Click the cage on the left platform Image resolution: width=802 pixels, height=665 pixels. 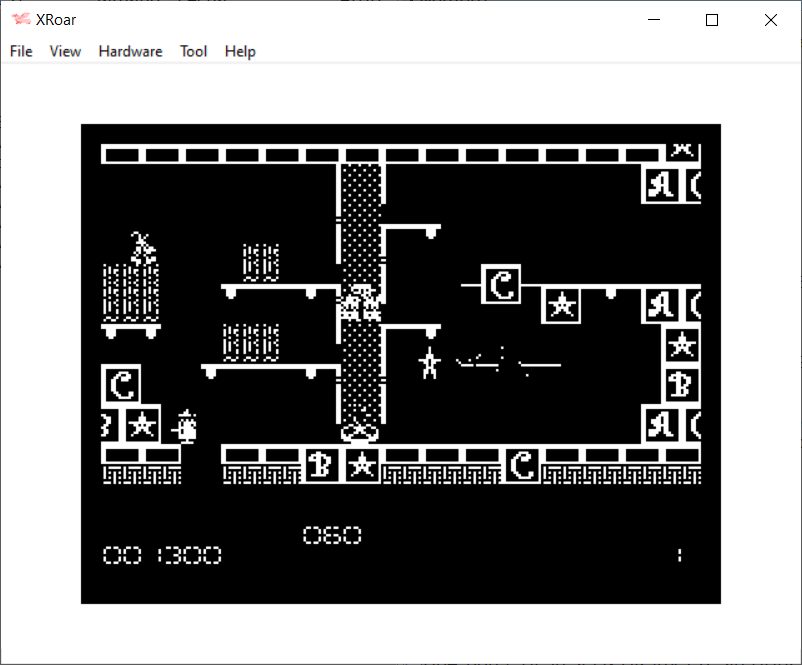tap(131, 291)
